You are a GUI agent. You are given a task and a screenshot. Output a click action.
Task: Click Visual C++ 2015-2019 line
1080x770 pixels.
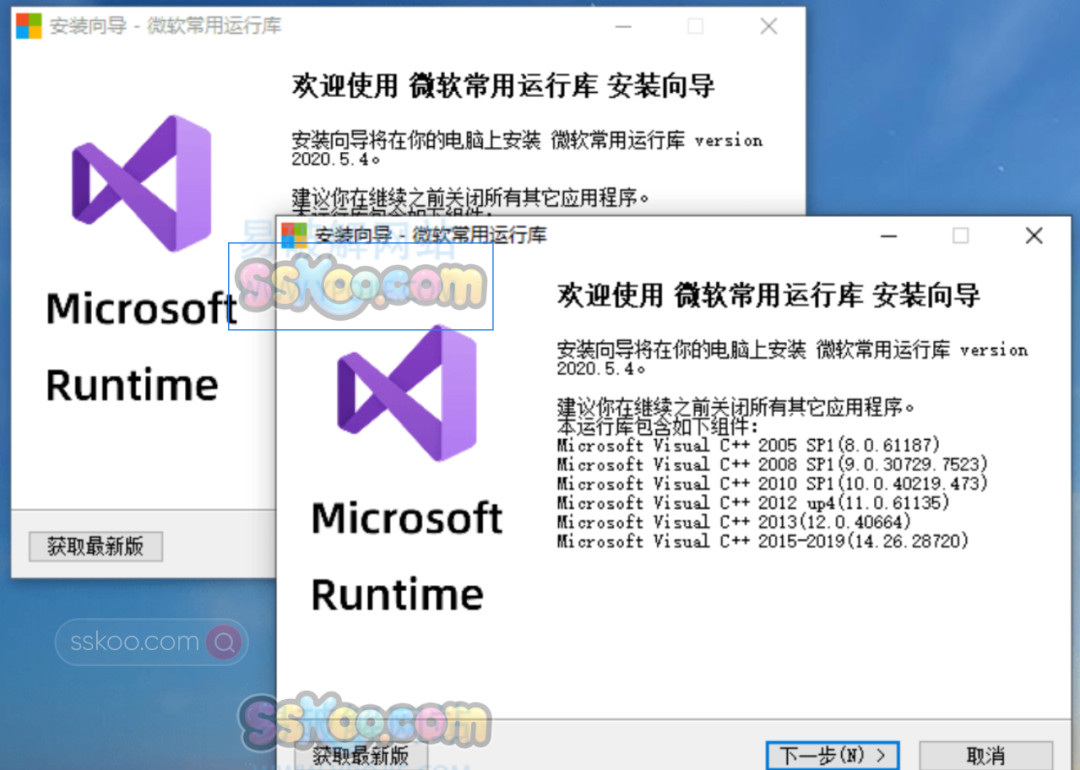coord(762,541)
